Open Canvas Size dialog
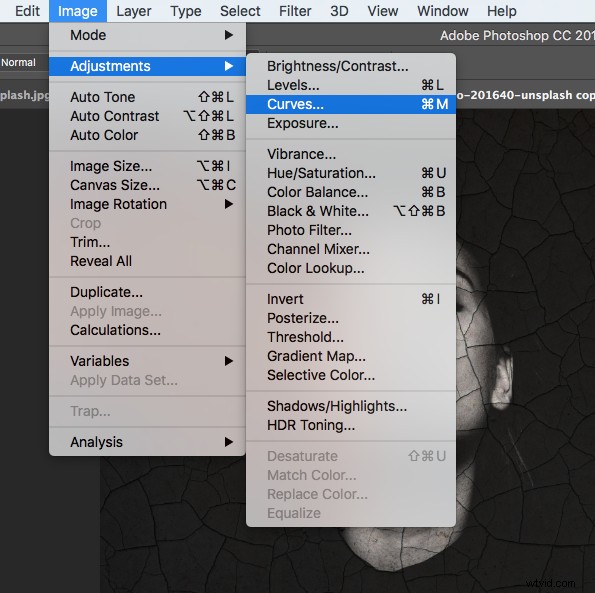Image resolution: width=595 pixels, height=593 pixels. click(x=147, y=185)
